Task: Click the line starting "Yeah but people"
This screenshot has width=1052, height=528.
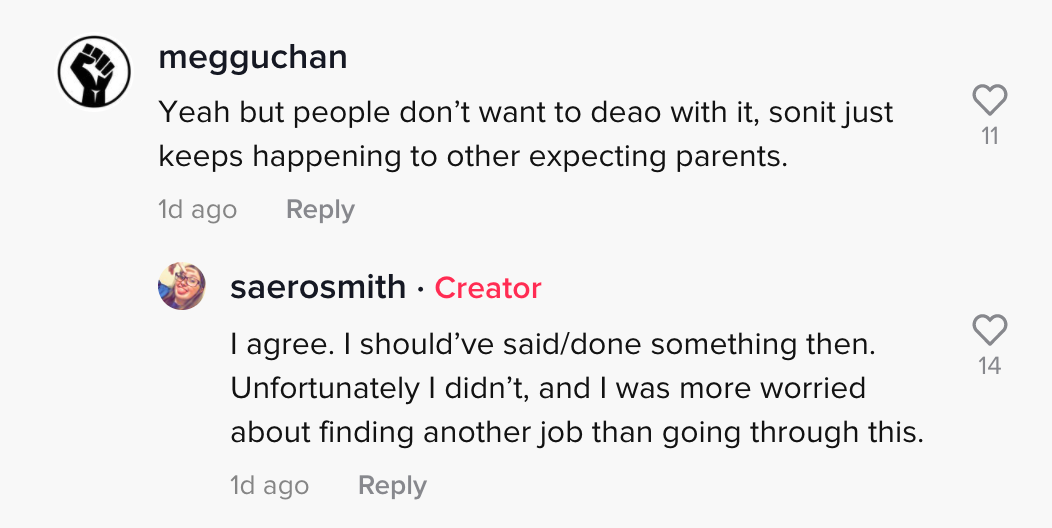Action: [x=526, y=112]
